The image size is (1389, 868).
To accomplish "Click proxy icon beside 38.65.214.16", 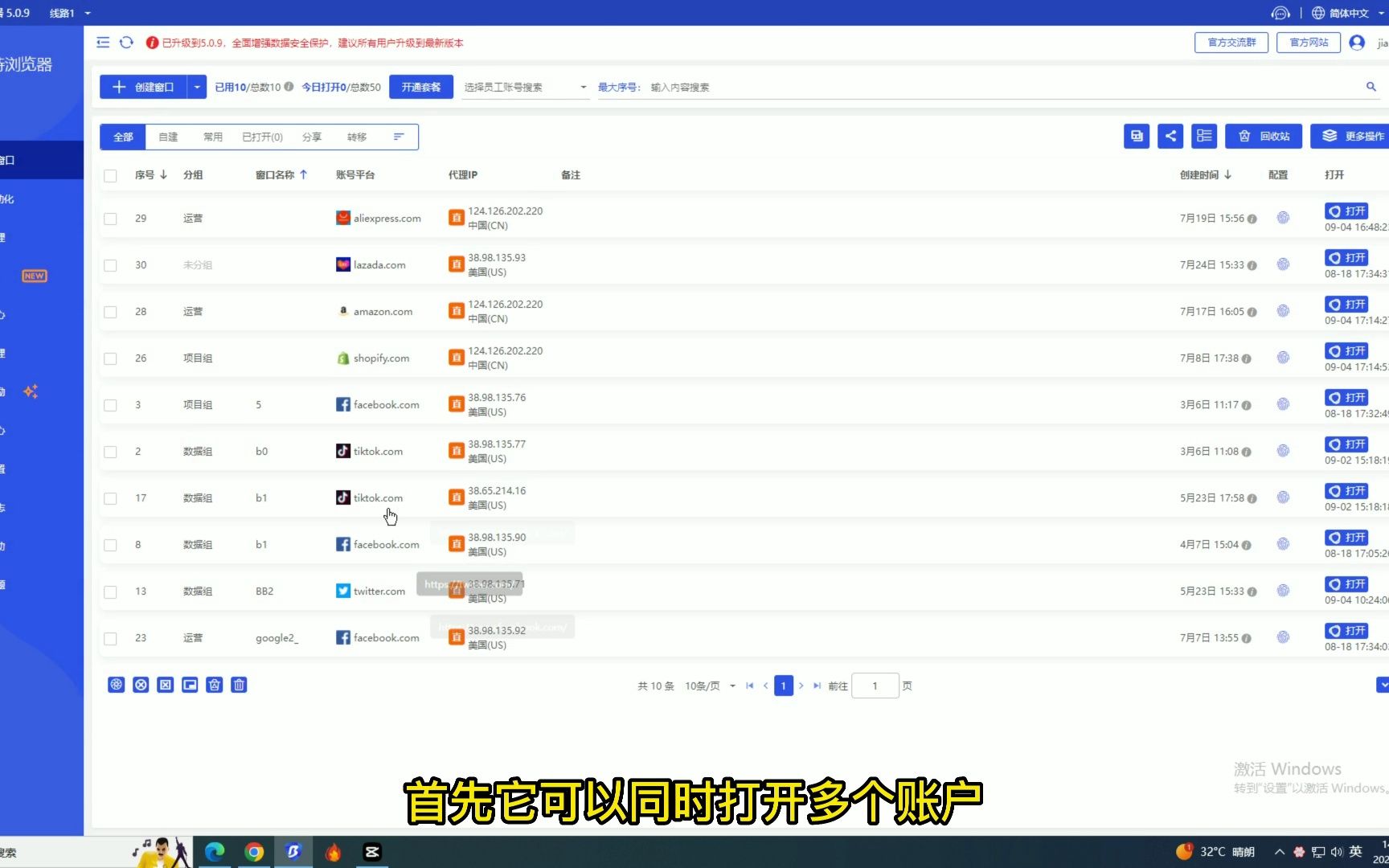I will click(x=457, y=497).
